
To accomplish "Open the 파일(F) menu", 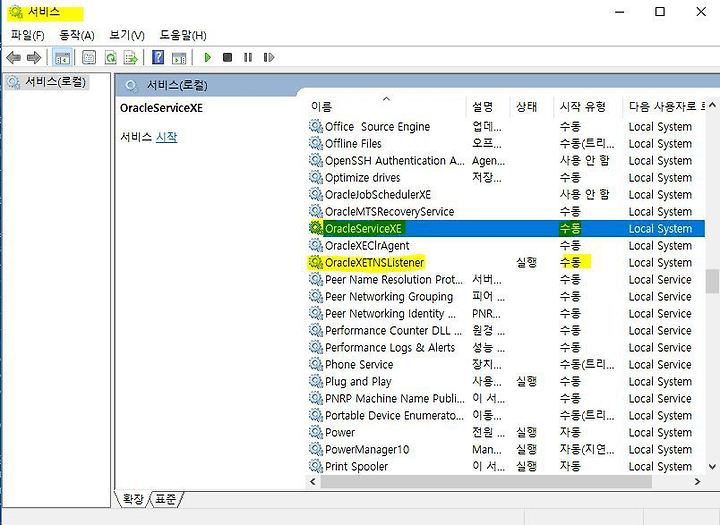I will tap(28, 35).
